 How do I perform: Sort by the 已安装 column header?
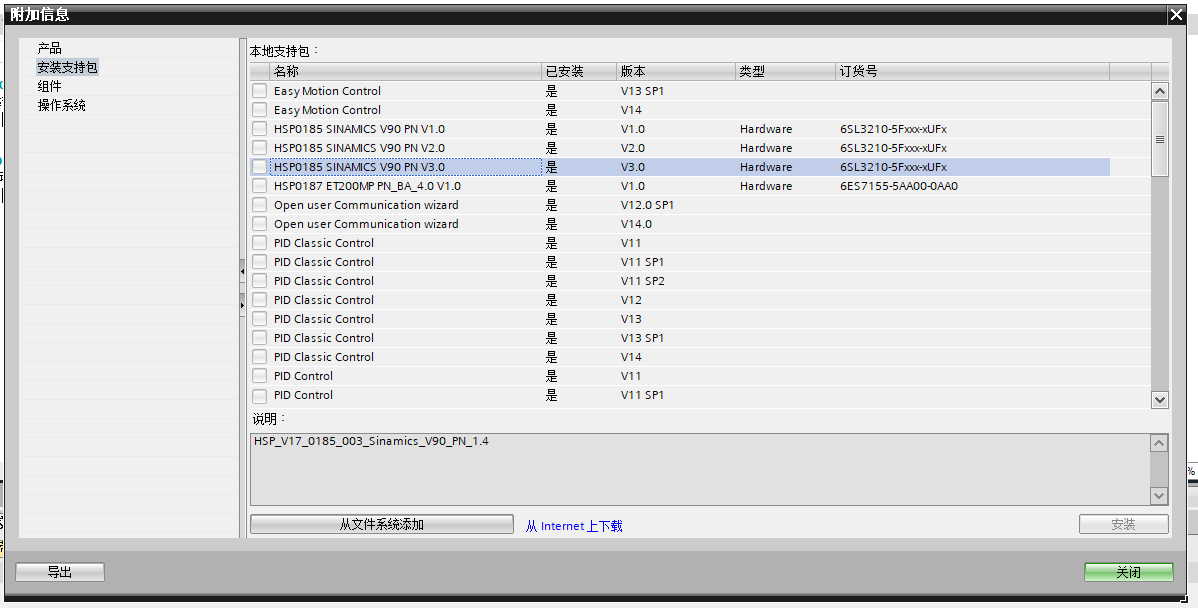(x=578, y=71)
